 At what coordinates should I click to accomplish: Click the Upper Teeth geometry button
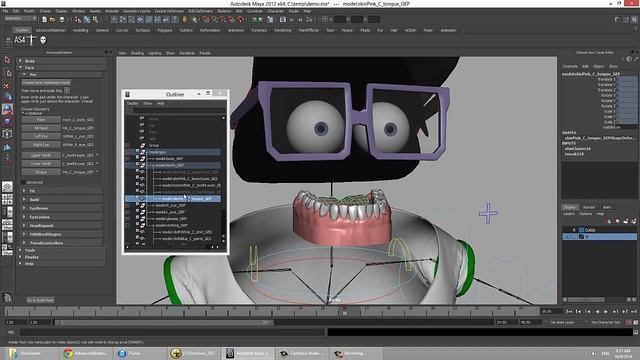pos(41,156)
